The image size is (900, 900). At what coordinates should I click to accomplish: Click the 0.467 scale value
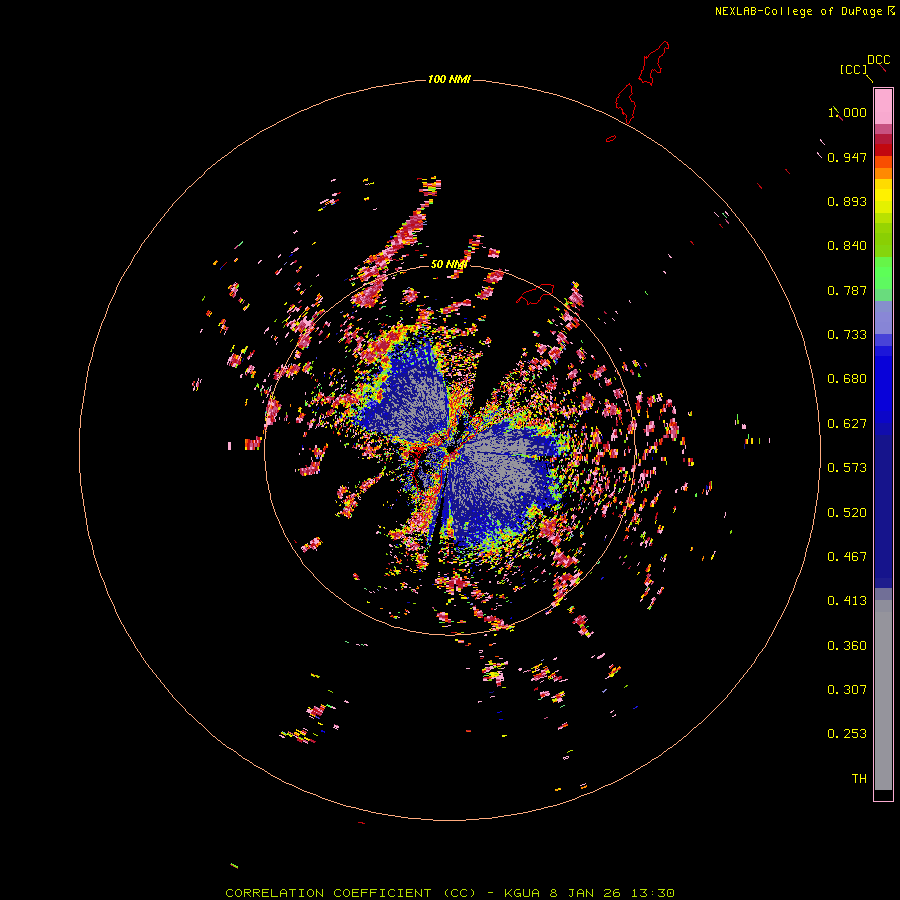coord(847,557)
